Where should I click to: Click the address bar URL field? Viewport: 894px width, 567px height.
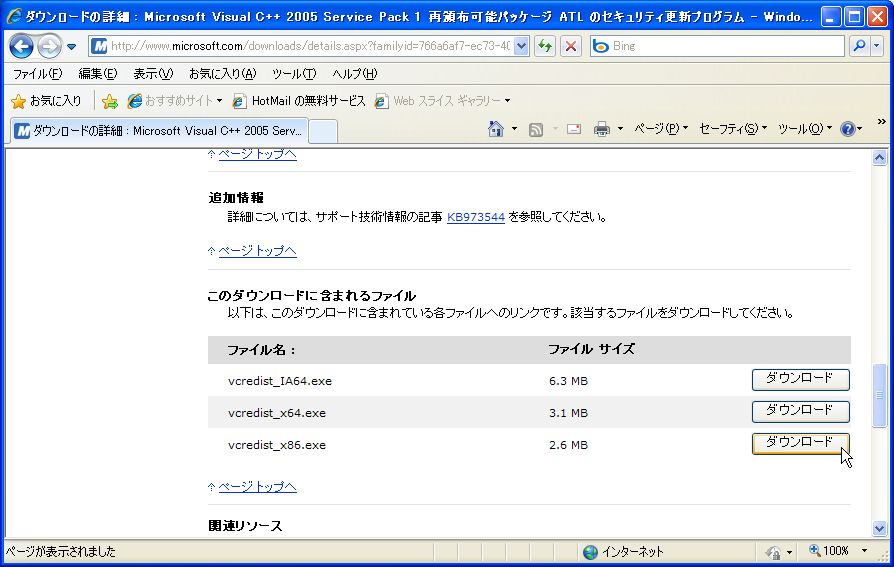(311, 46)
